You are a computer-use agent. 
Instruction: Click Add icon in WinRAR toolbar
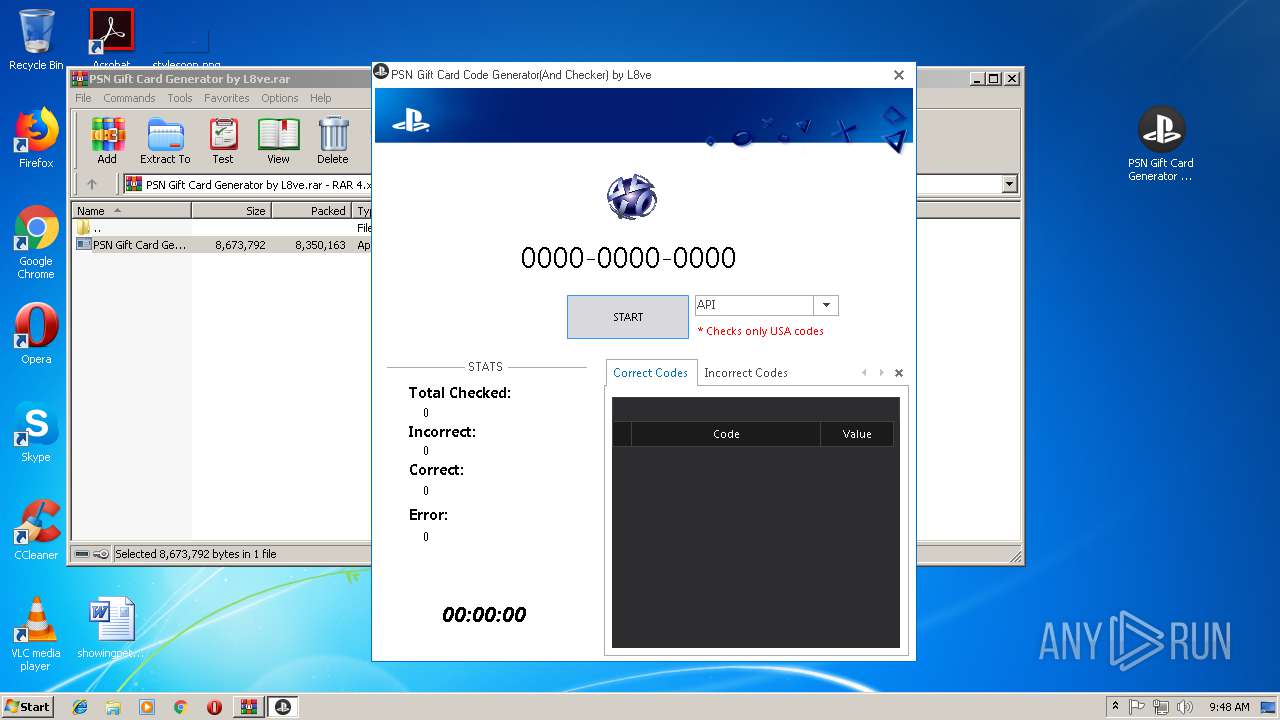click(107, 141)
